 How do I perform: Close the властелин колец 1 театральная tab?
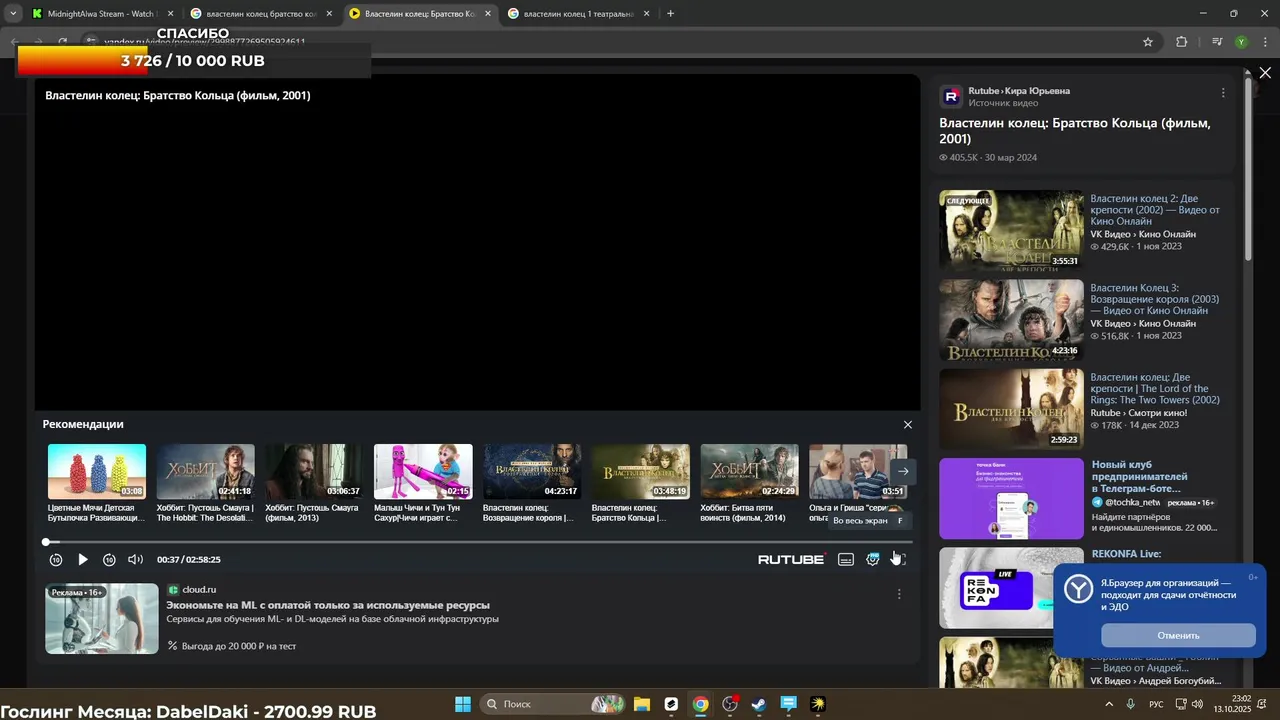coord(646,14)
